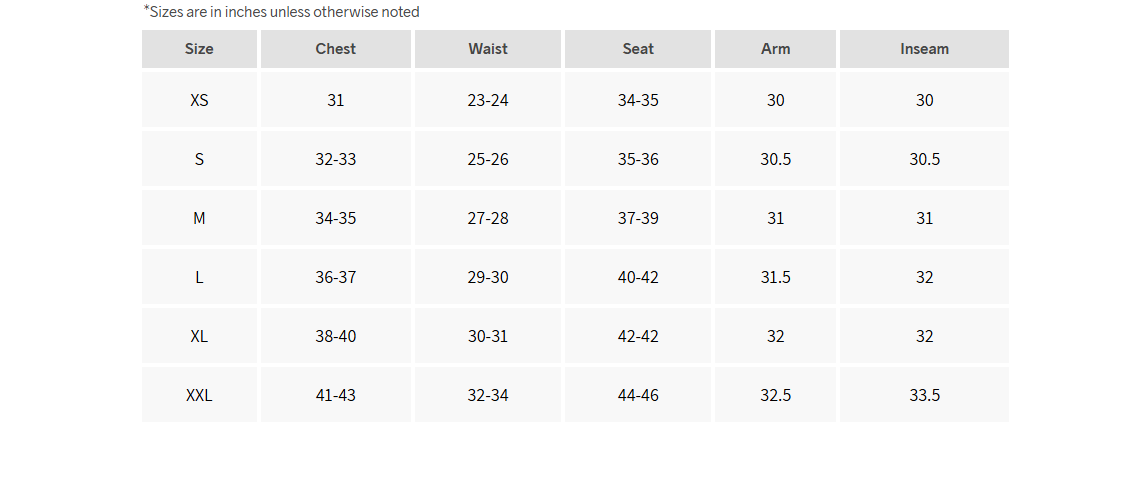1122x479 pixels.
Task: Select the M size cell
Action: click(x=199, y=218)
